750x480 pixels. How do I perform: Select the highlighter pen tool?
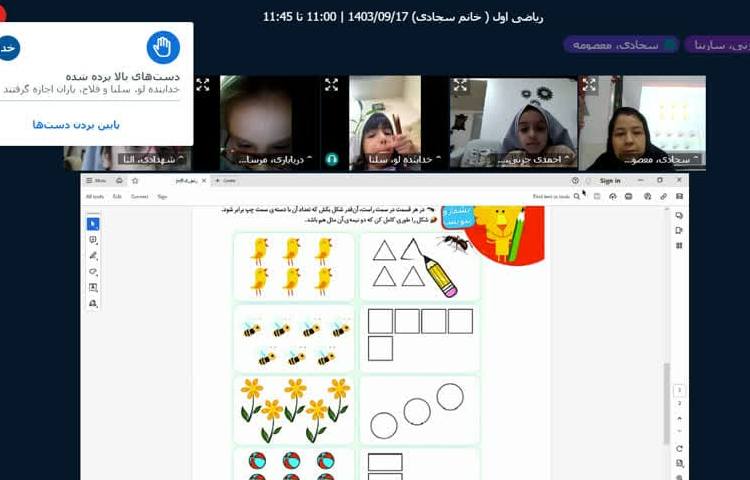[93, 256]
